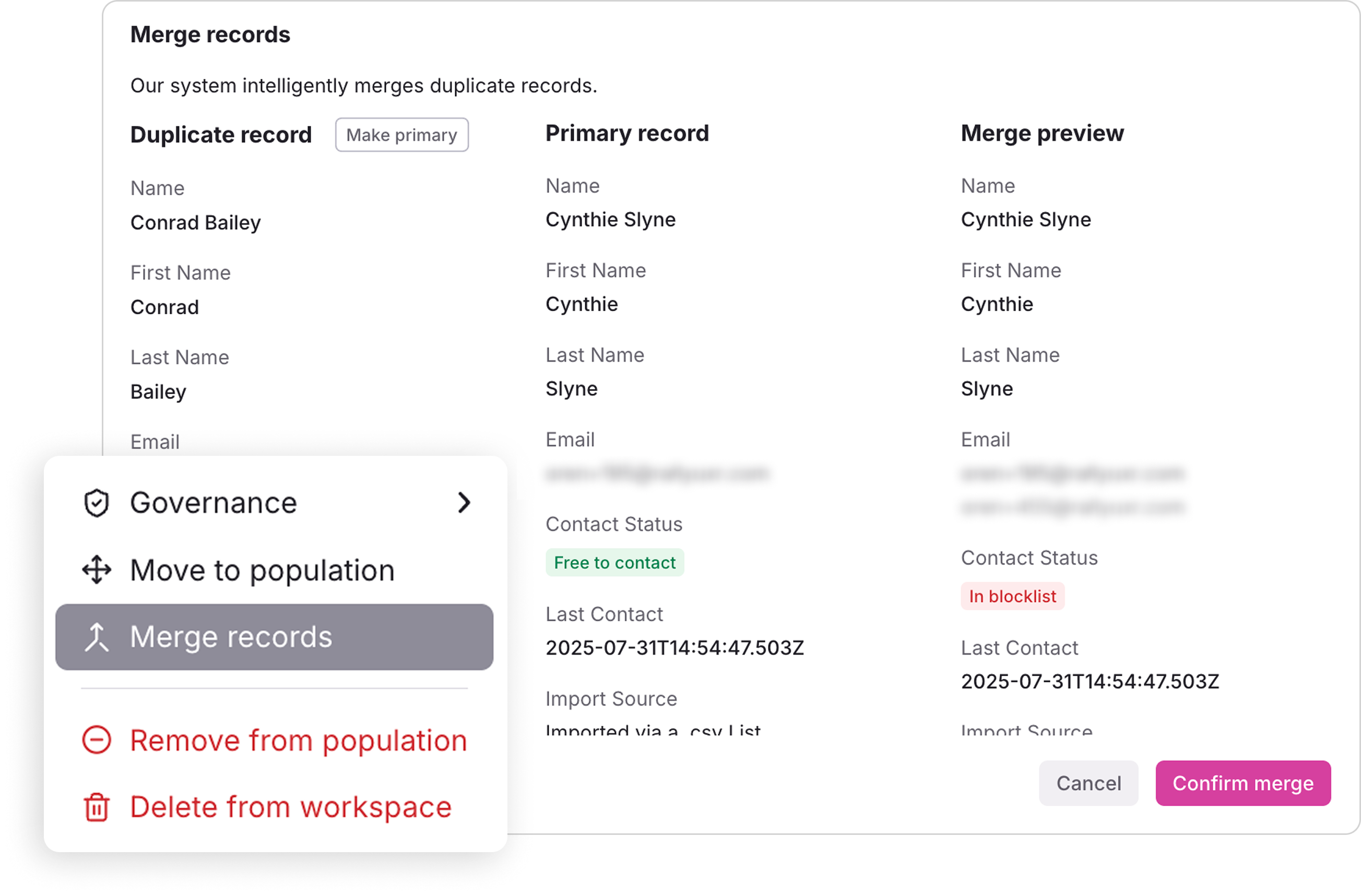Click merge preview last name Slyne

coord(987,389)
